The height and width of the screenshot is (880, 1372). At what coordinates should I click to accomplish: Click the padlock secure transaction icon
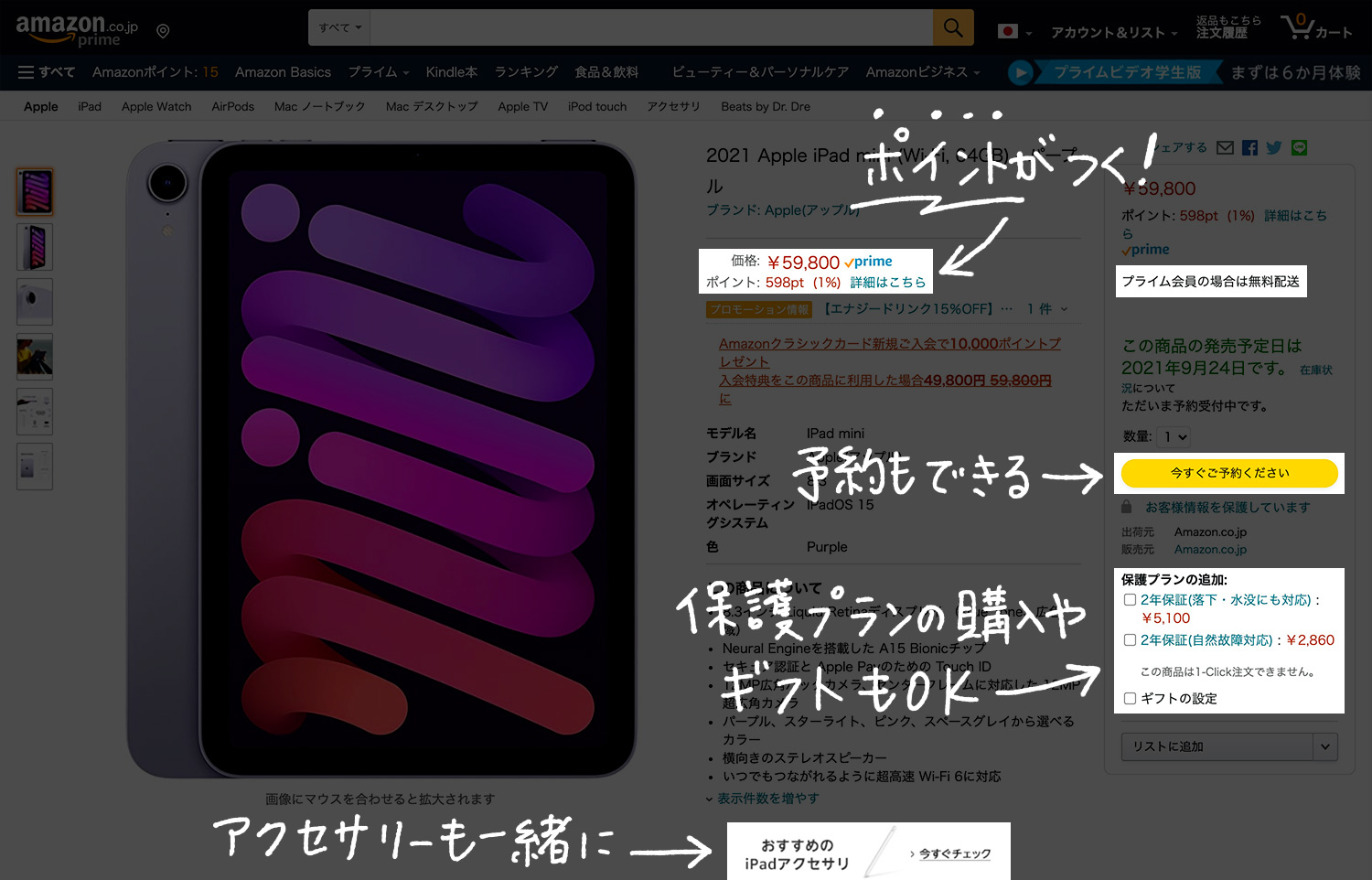coord(1127,506)
